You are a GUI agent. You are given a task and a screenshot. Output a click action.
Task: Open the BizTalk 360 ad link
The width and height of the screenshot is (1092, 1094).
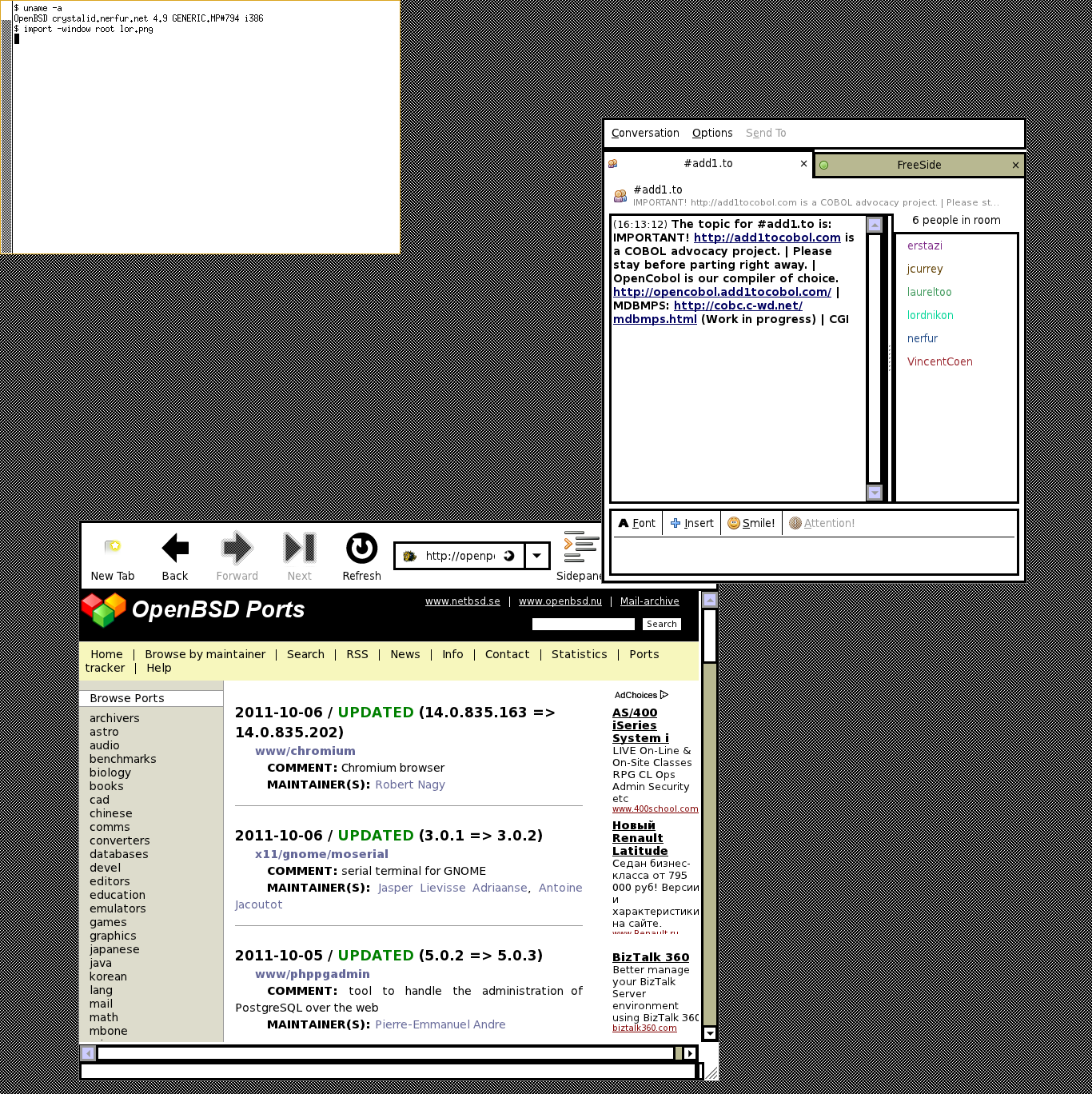coord(651,957)
